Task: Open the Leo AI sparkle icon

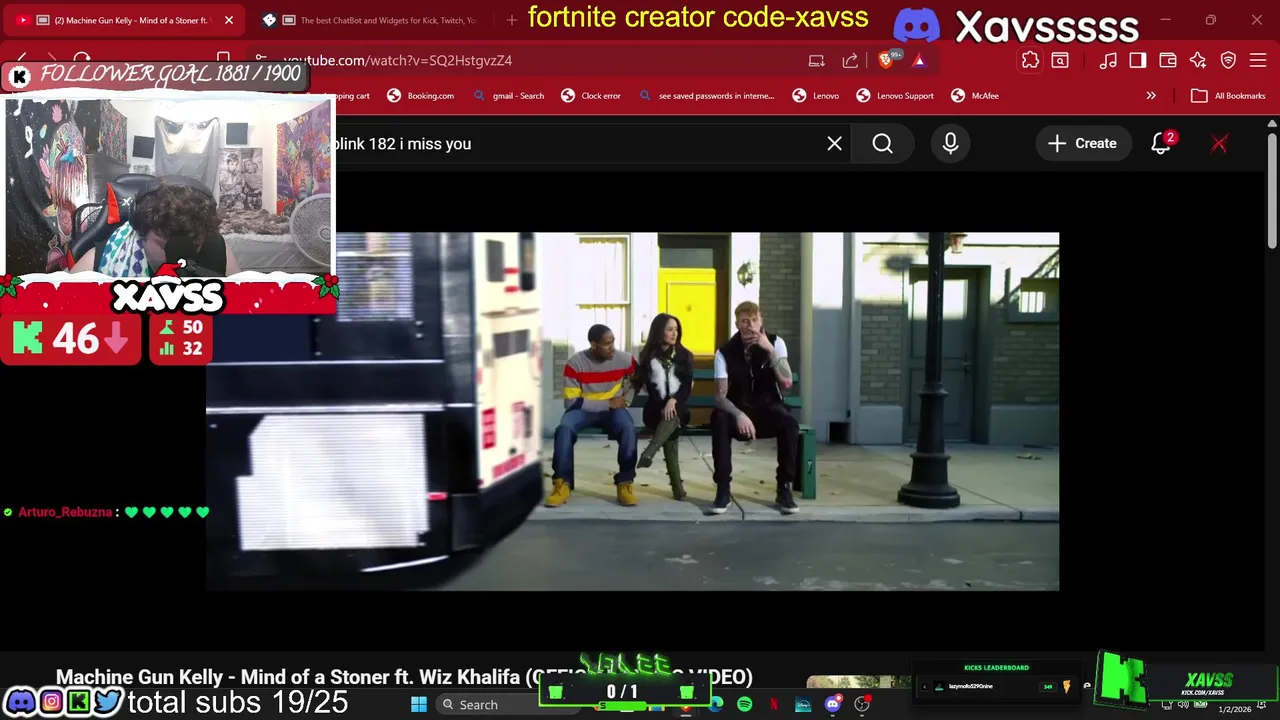Action: pos(1198,61)
